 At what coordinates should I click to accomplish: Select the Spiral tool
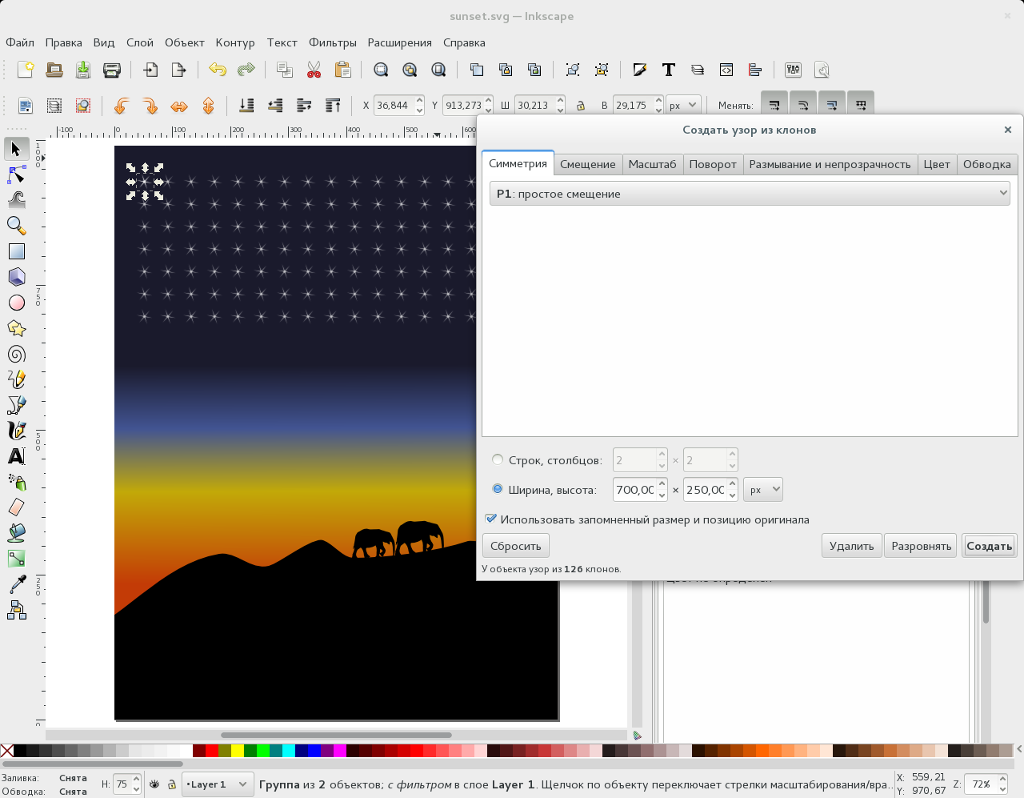(x=16, y=354)
